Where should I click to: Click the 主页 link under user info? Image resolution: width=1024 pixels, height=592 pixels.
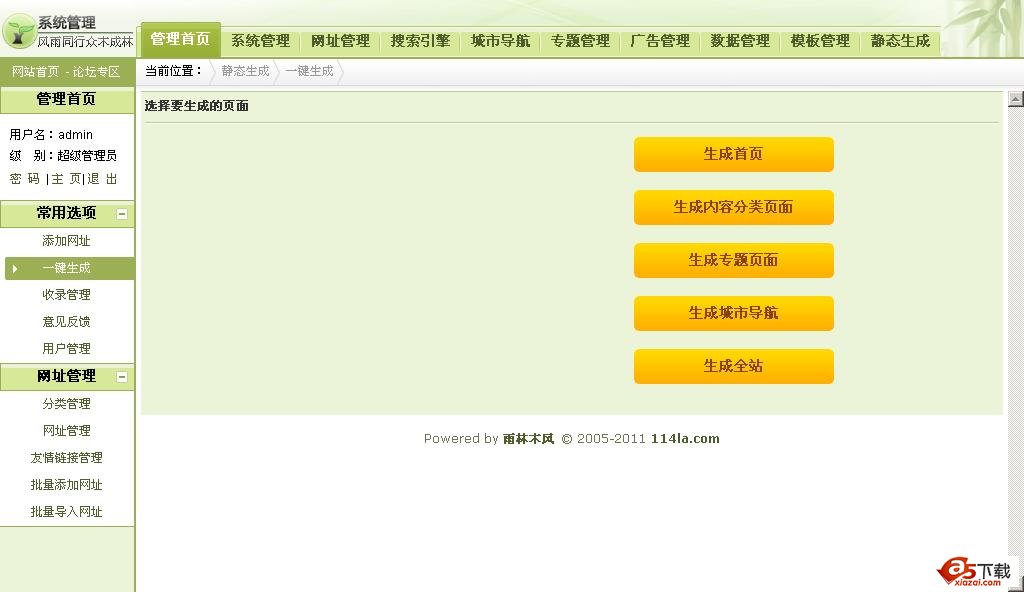[x=67, y=179]
